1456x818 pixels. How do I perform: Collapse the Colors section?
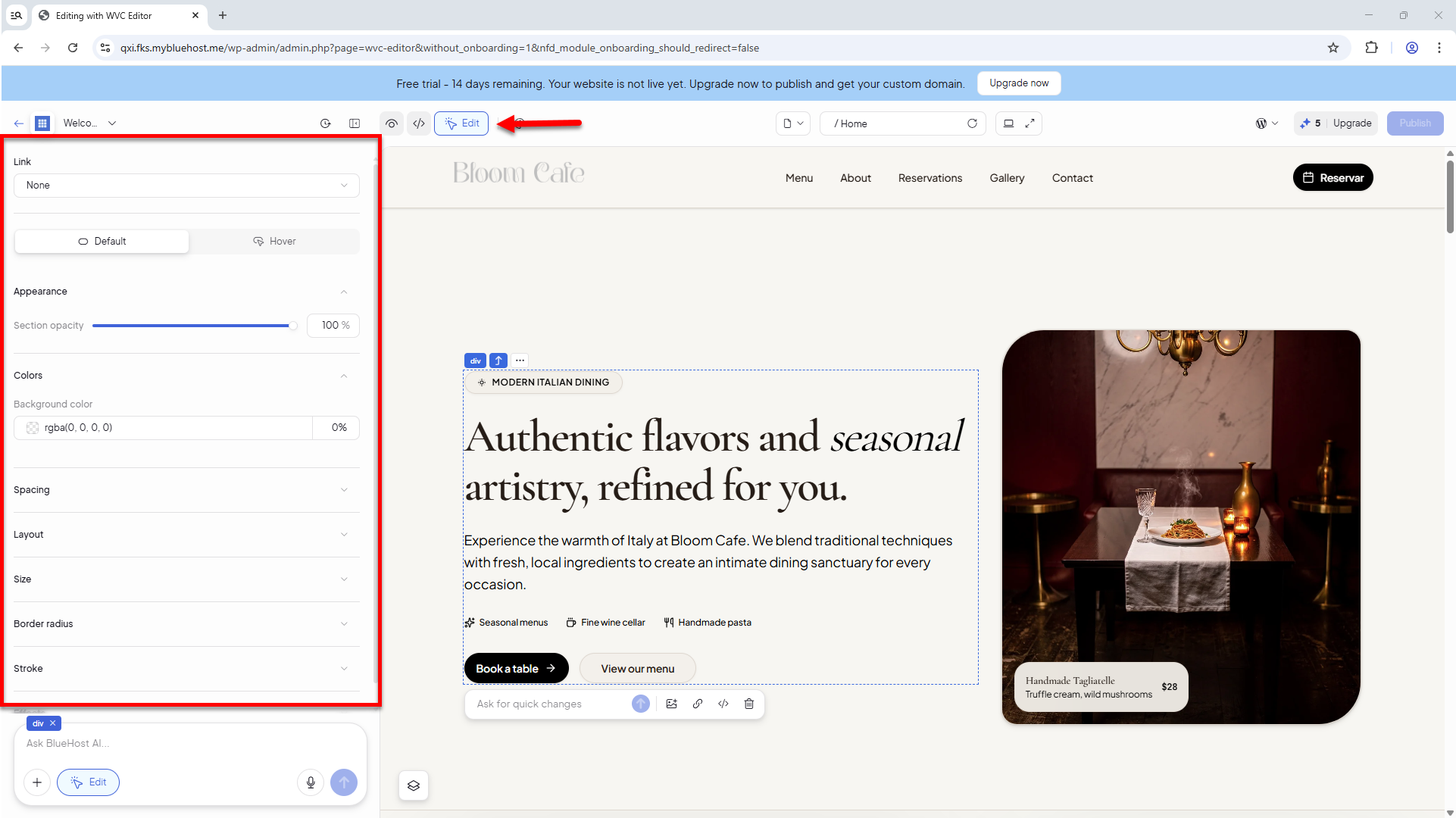[x=344, y=376]
